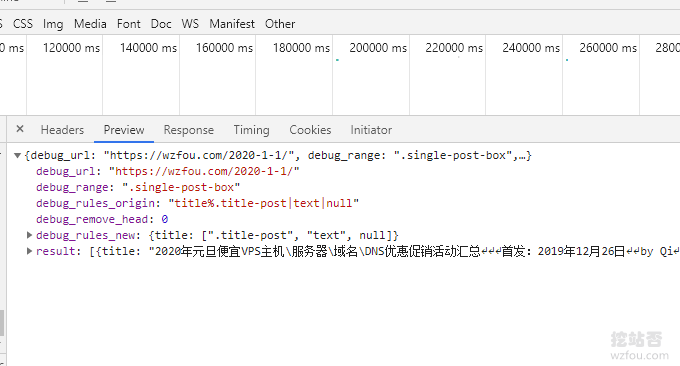
Task: Select the debug_rules_origin value
Action: click(x=264, y=203)
